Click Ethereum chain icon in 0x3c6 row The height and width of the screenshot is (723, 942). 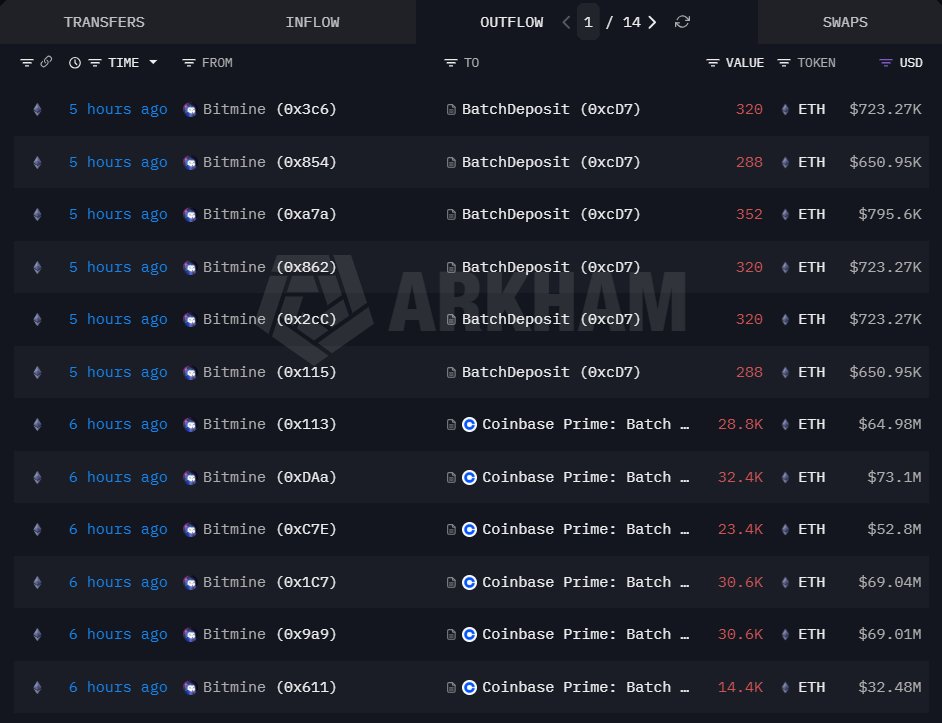tap(37, 109)
